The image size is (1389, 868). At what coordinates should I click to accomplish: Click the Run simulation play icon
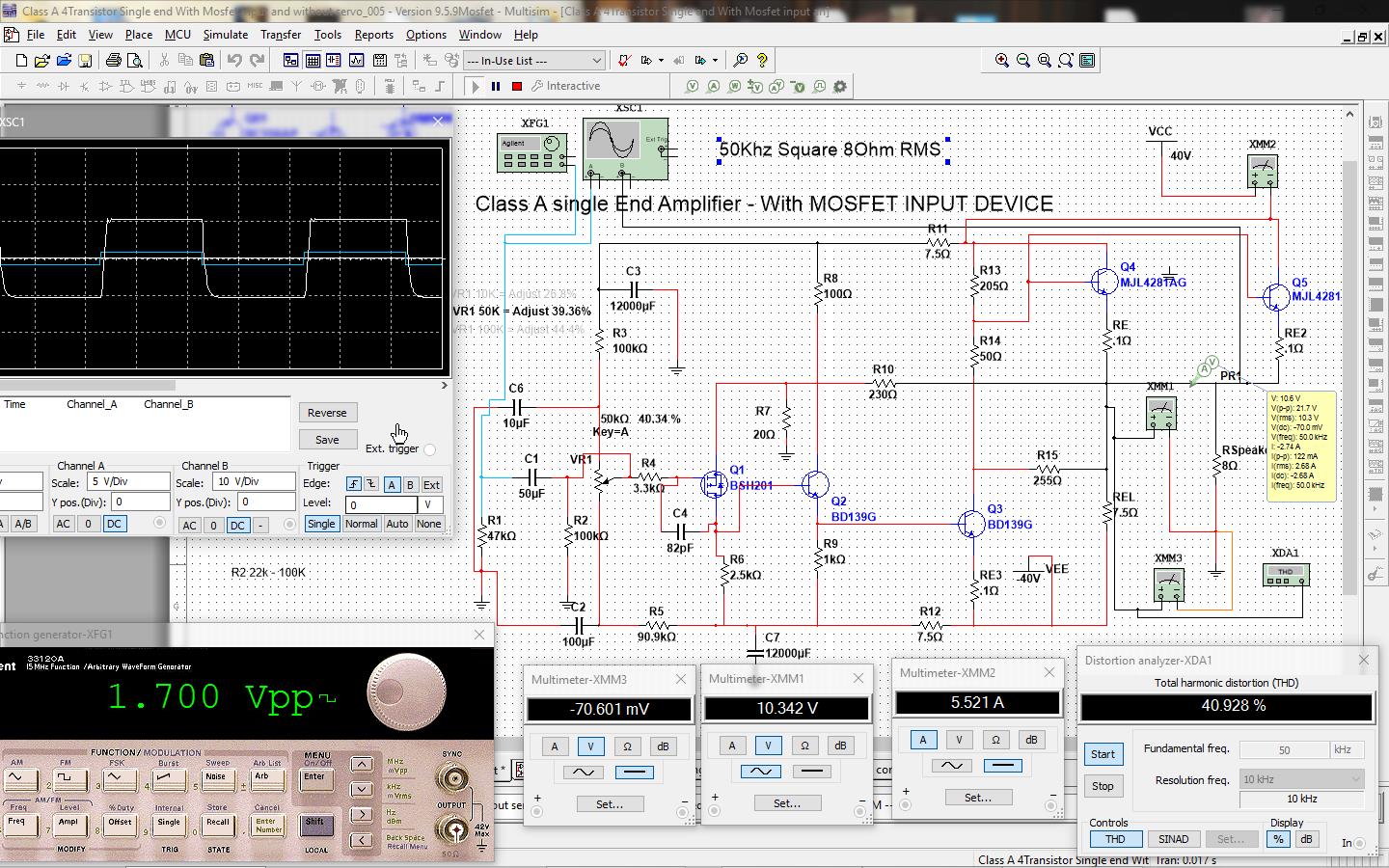tap(475, 86)
